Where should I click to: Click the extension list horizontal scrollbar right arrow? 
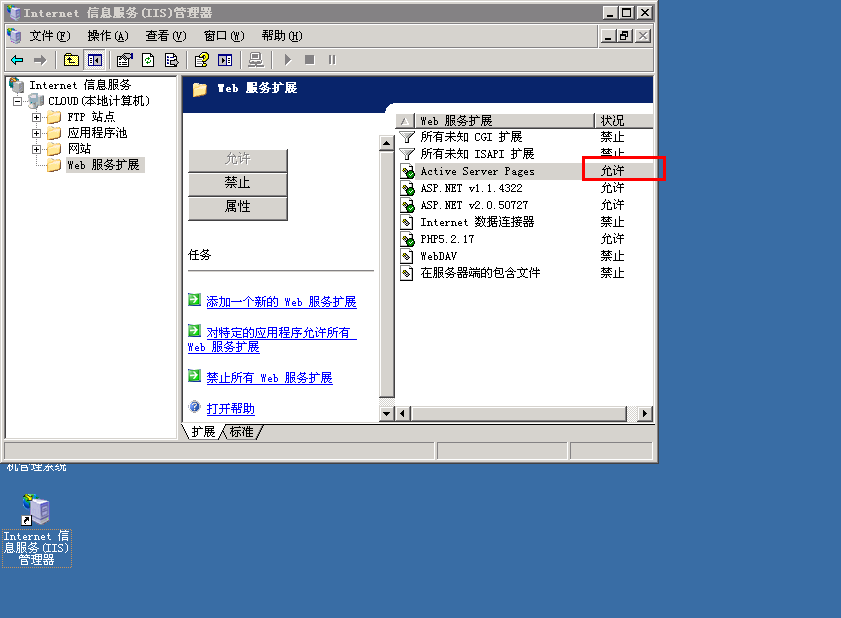pyautogui.click(x=645, y=414)
